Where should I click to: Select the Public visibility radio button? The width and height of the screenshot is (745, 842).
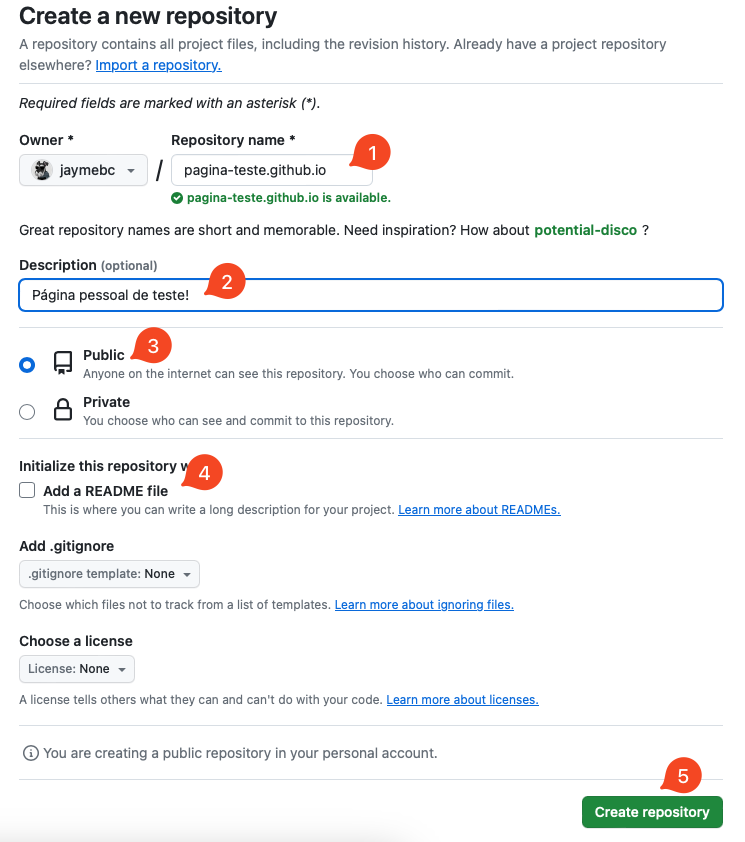point(27,365)
